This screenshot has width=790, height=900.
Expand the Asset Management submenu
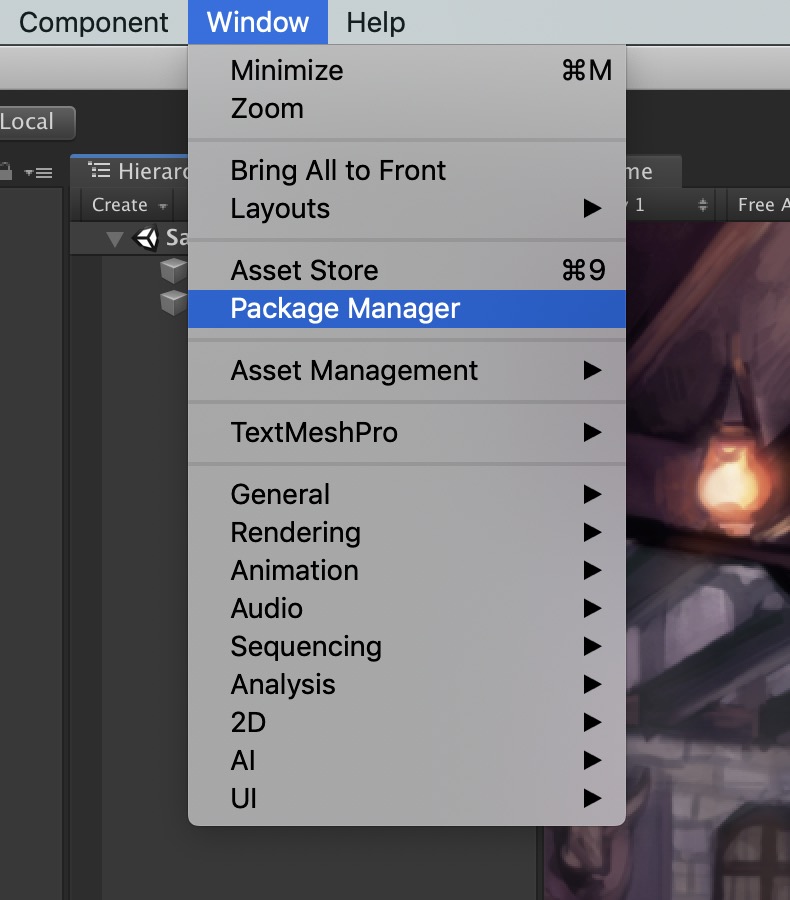[x=406, y=370]
